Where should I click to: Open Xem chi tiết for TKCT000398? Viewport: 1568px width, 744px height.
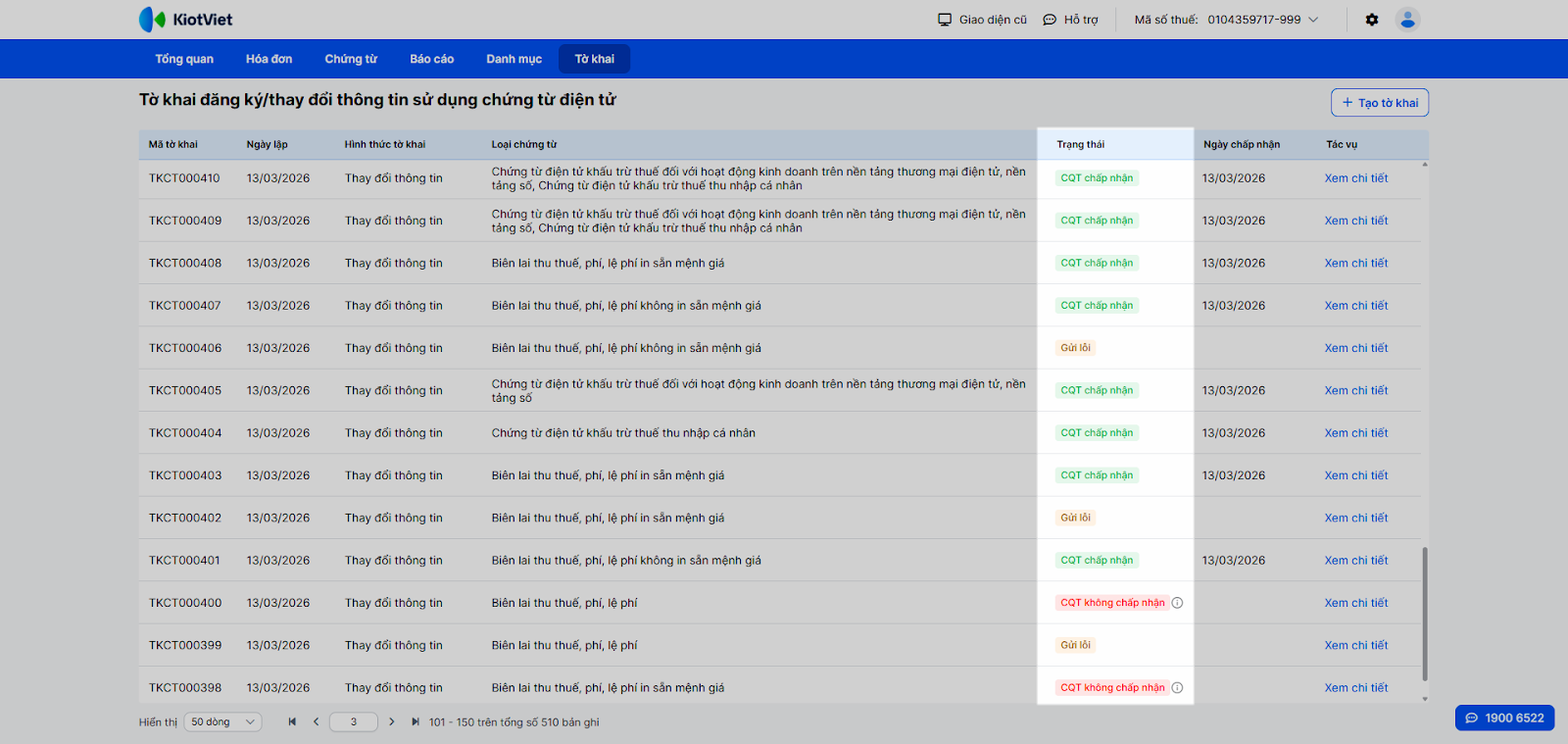coord(1356,688)
